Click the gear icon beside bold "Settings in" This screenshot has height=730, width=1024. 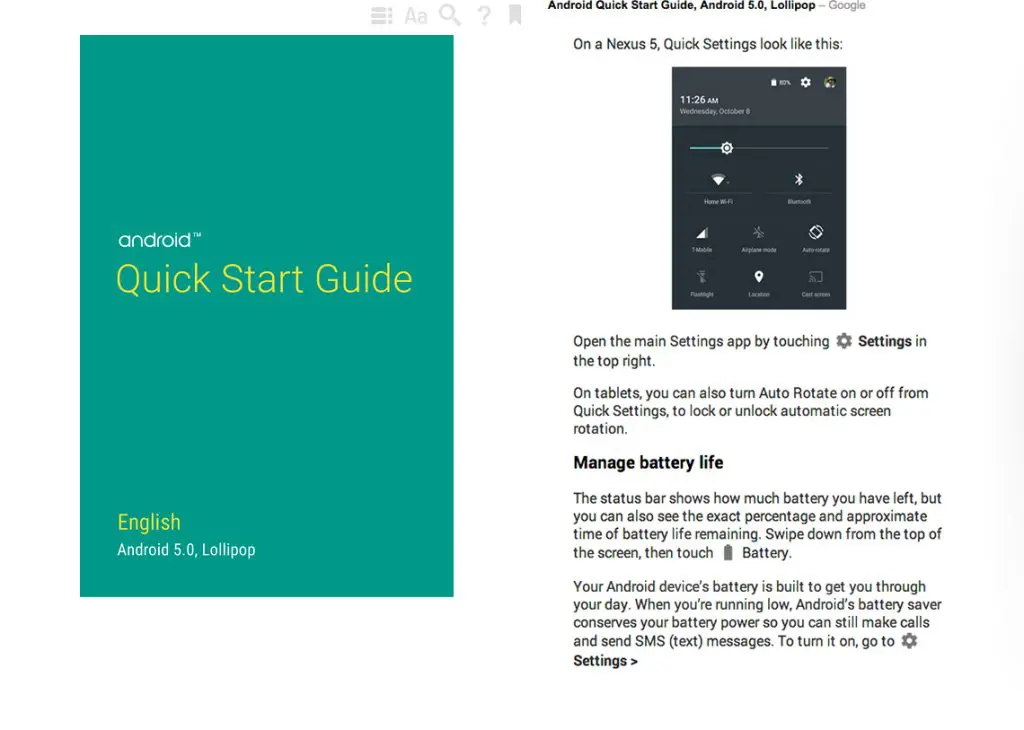tap(844, 341)
